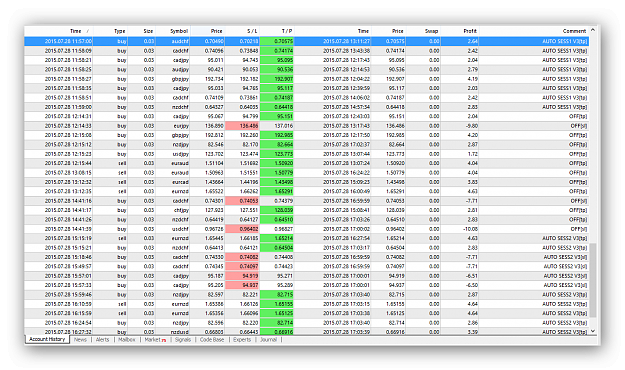Switch to the Experts tab
The height and width of the screenshot is (370, 625).
(x=242, y=340)
